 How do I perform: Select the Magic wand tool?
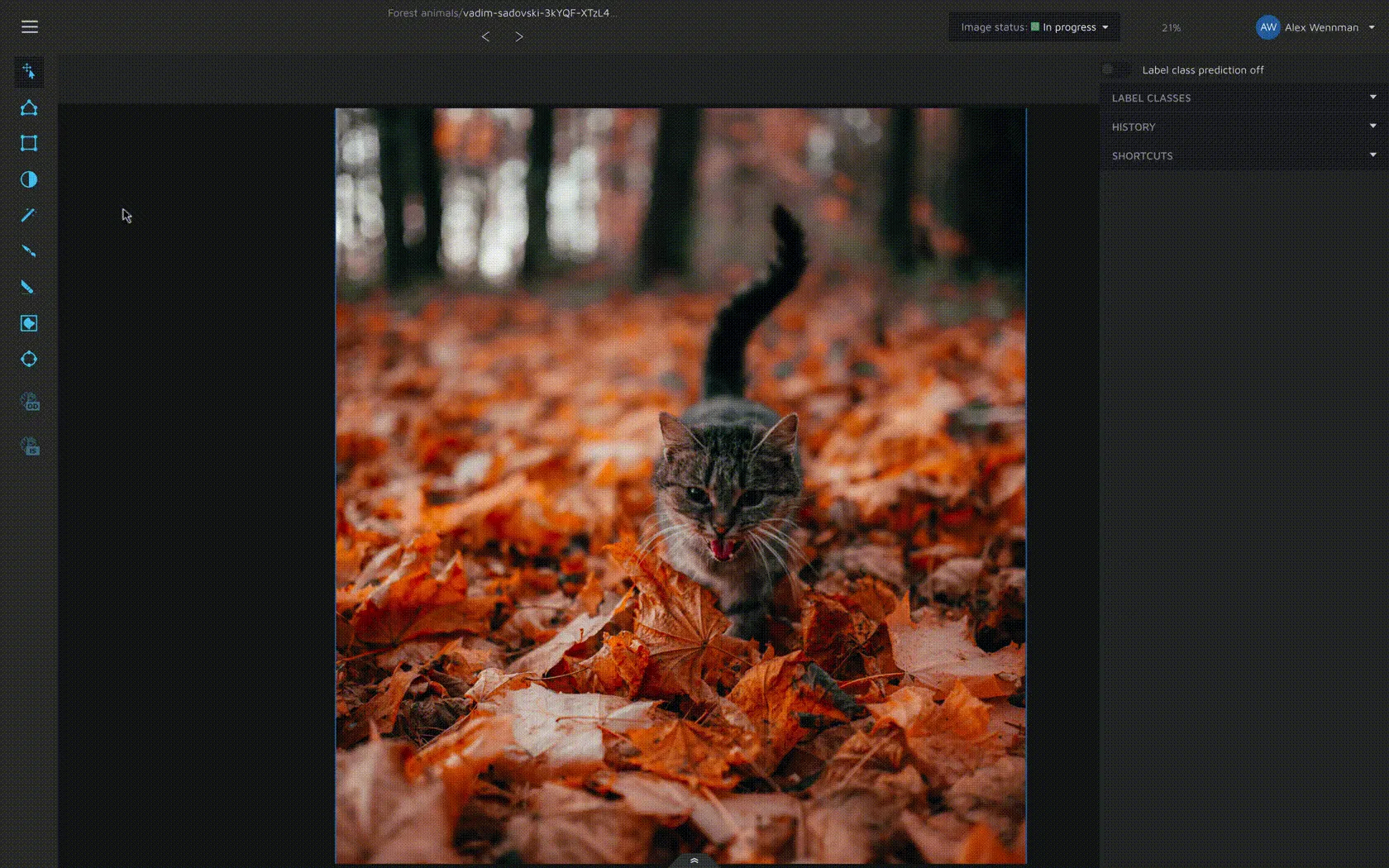29,215
